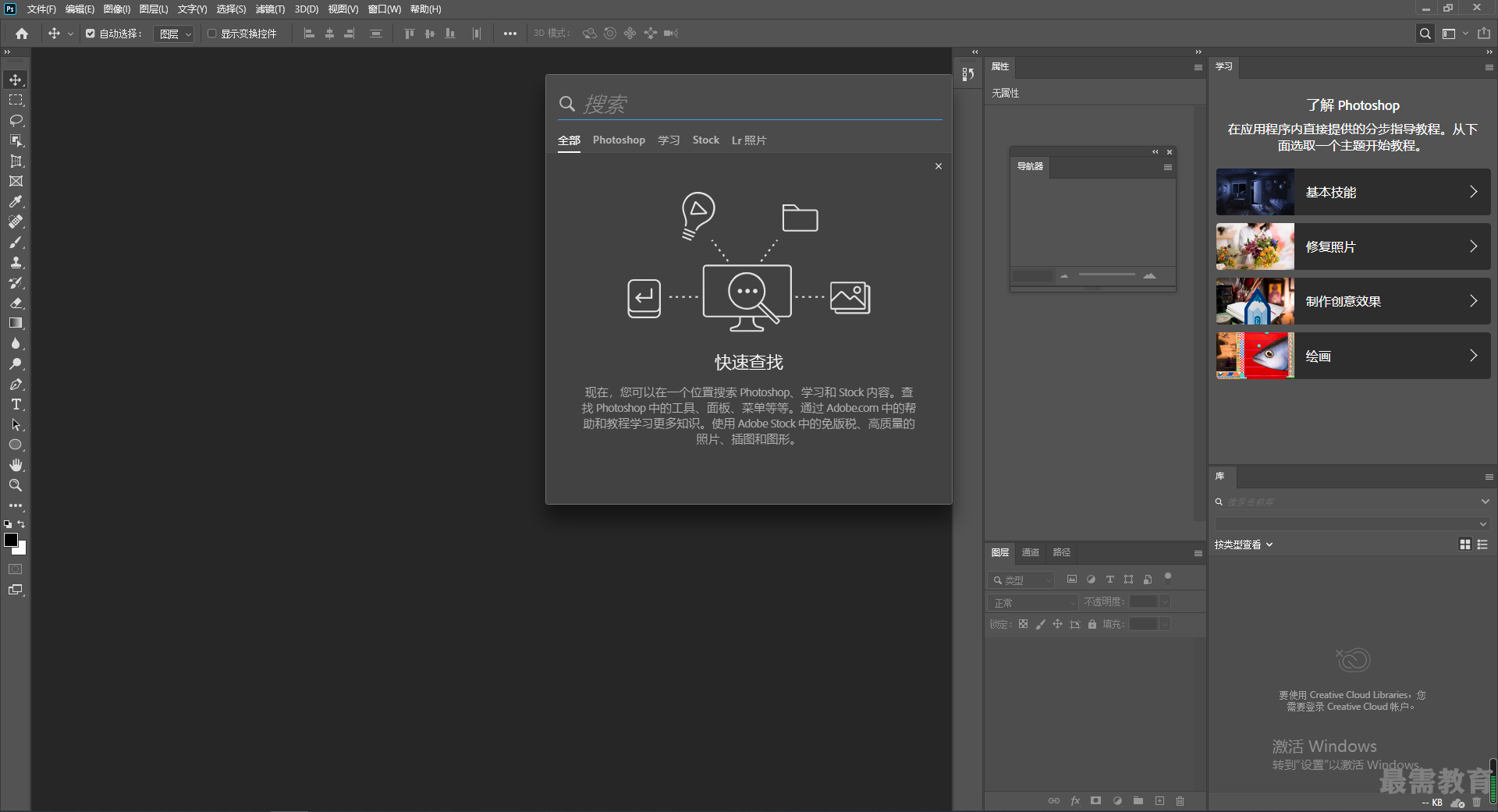Close the 快速查找 intro message
The image size is (1498, 812).
[x=939, y=166]
